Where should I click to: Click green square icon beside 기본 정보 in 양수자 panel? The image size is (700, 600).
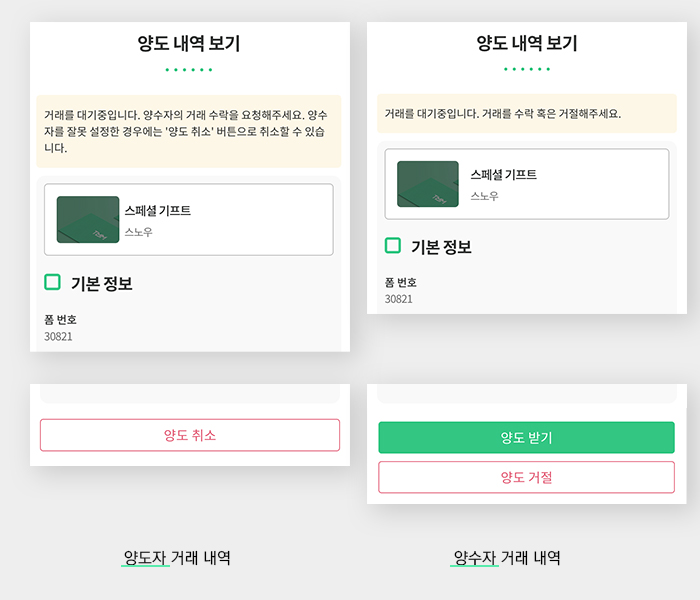point(393,246)
